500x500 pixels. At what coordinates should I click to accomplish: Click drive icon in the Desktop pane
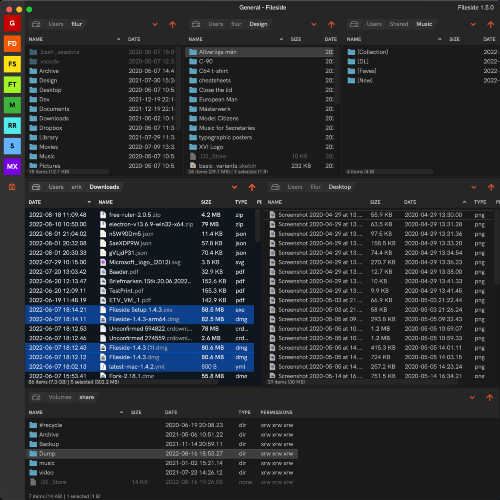click(x=275, y=187)
